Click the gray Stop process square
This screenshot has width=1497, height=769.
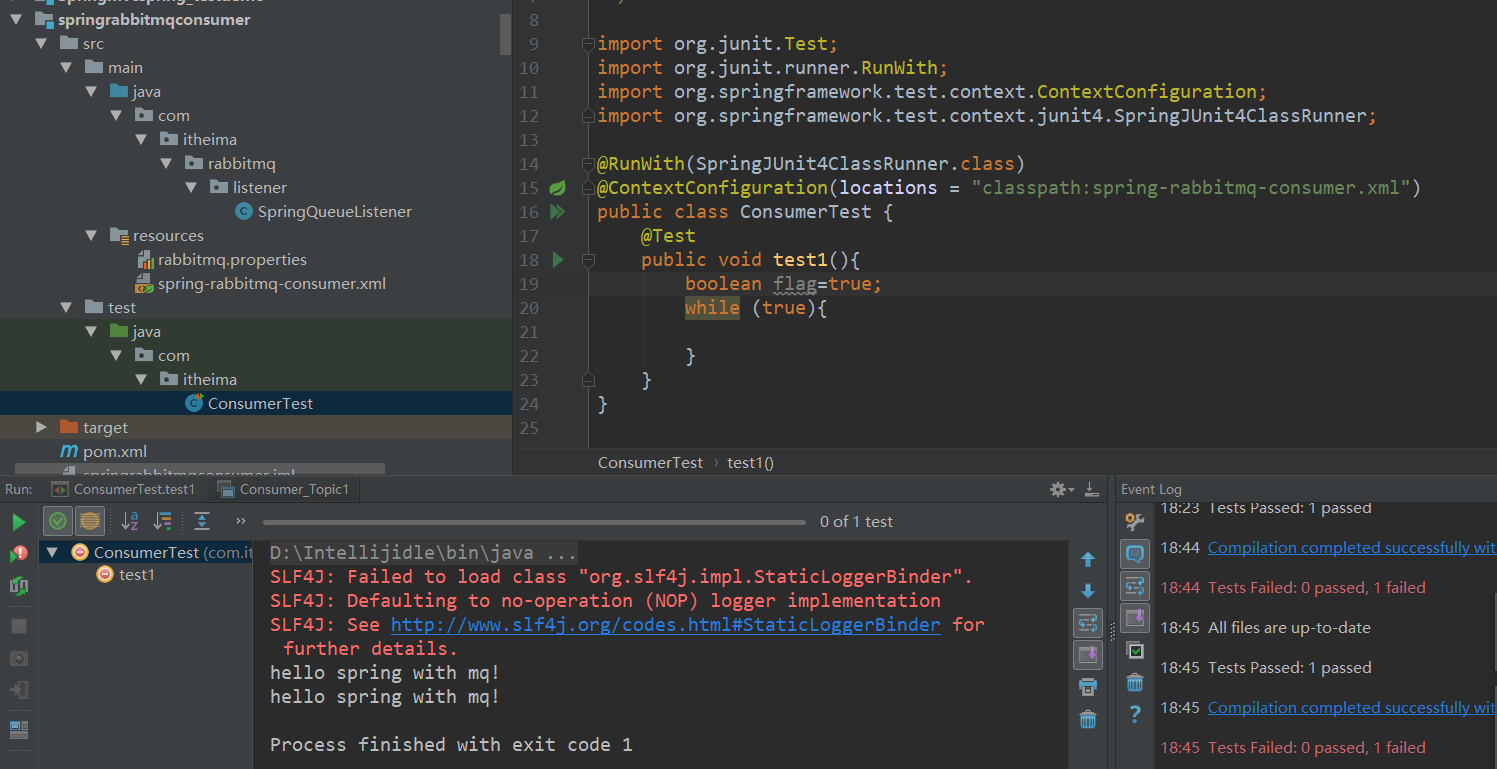(x=19, y=626)
